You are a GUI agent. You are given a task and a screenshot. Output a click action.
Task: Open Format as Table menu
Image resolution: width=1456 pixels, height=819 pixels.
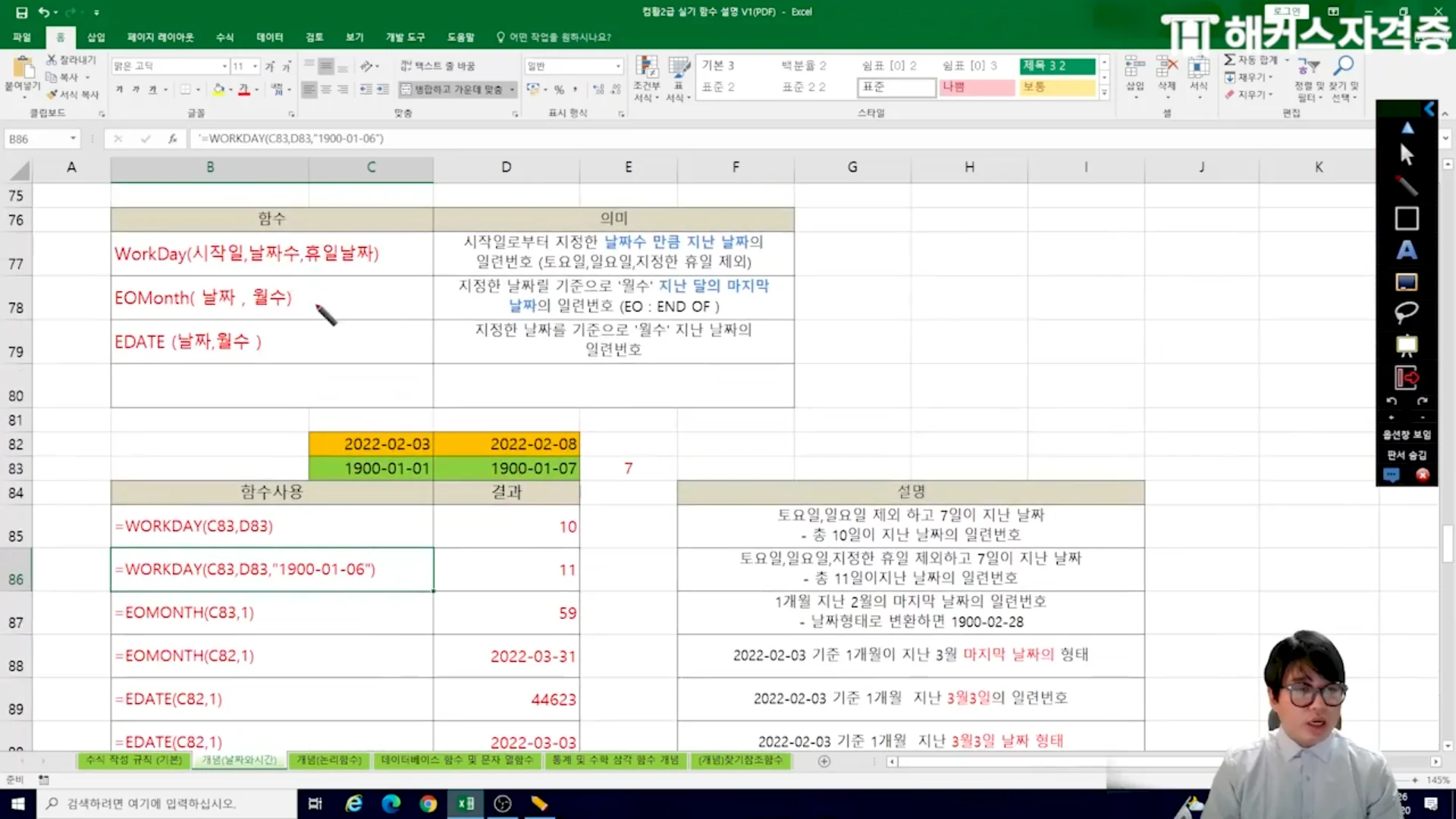678,79
